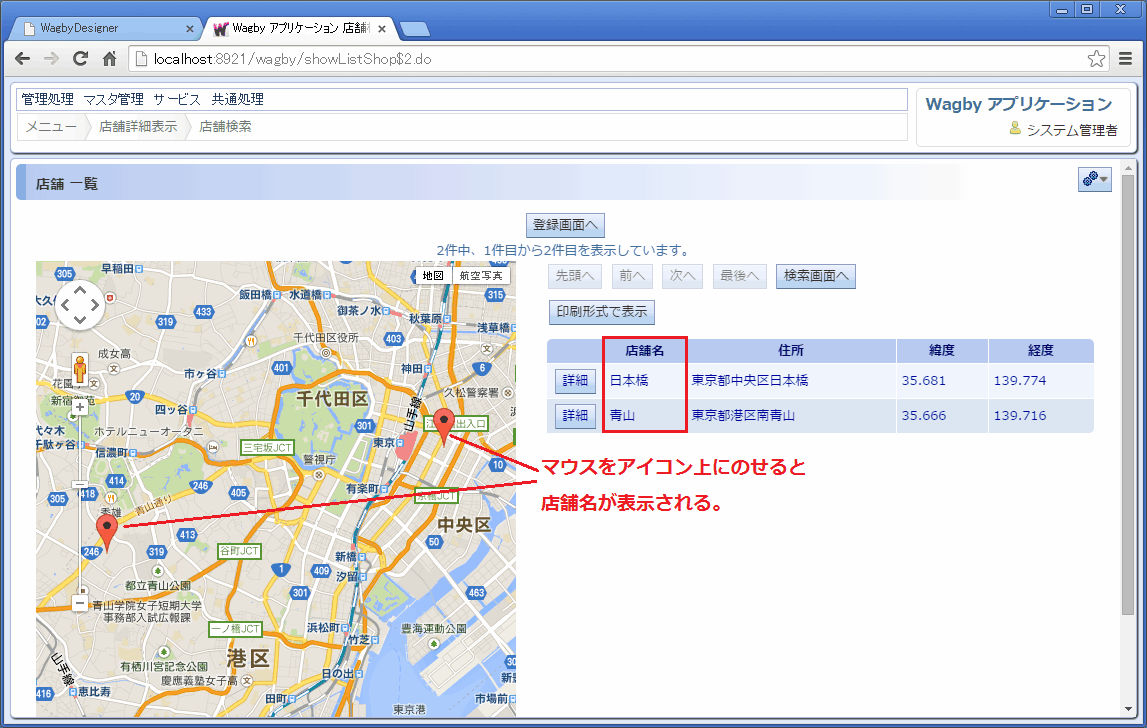Click the scrollbar up arrow

pyautogui.click(x=1127, y=168)
